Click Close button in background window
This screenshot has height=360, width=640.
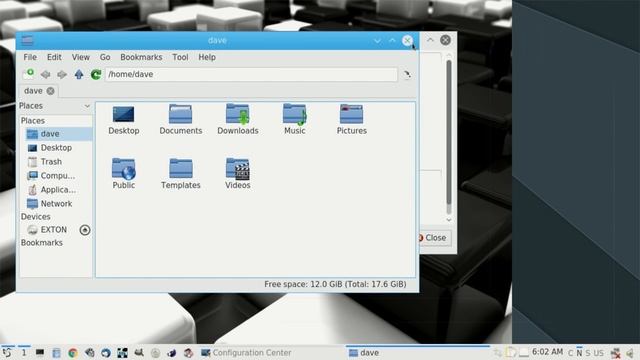coord(435,238)
